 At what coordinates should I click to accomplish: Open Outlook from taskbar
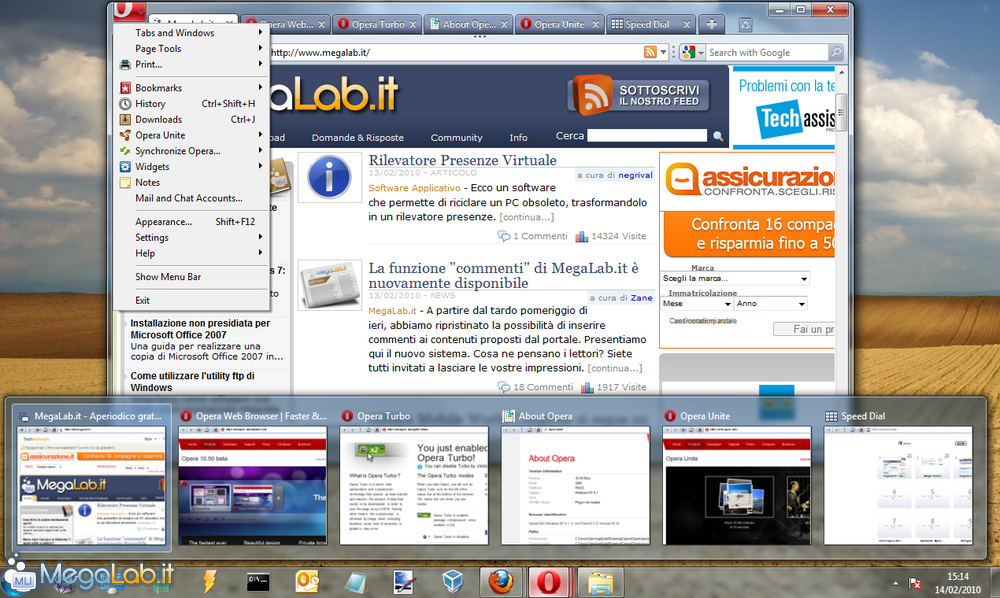(307, 581)
